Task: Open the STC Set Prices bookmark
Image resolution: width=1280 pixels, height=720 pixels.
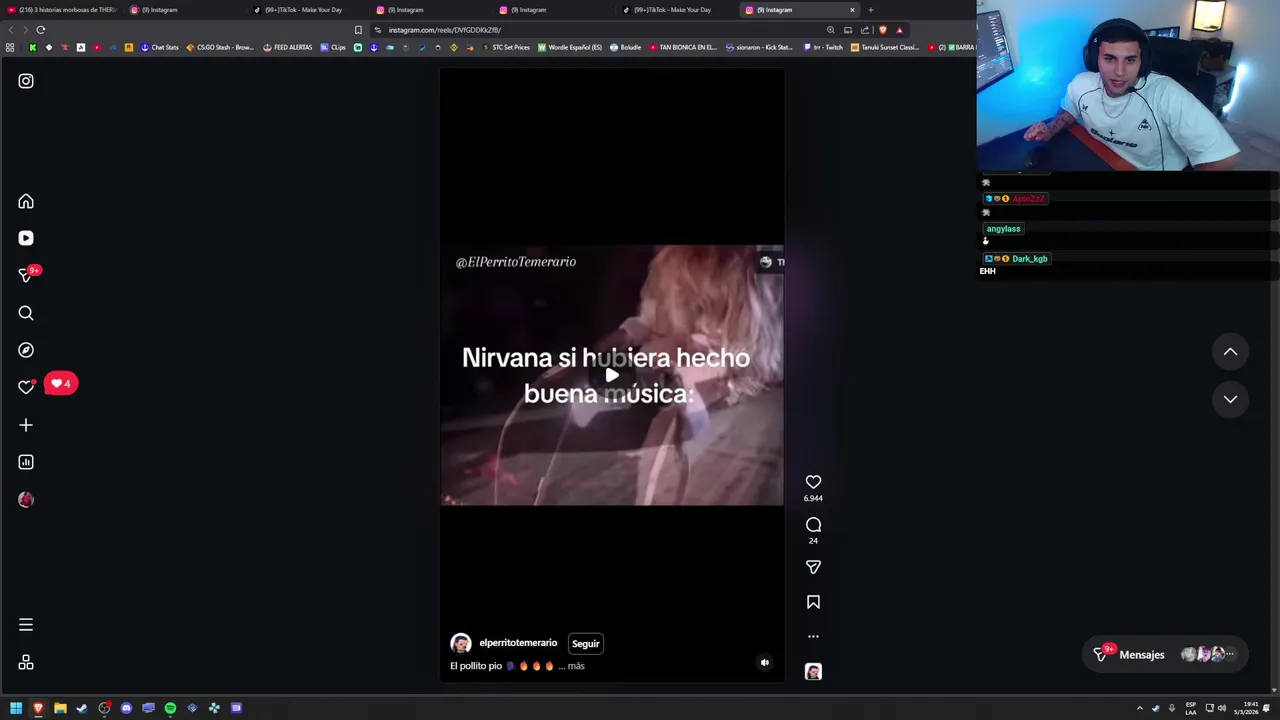Action: 506,47
